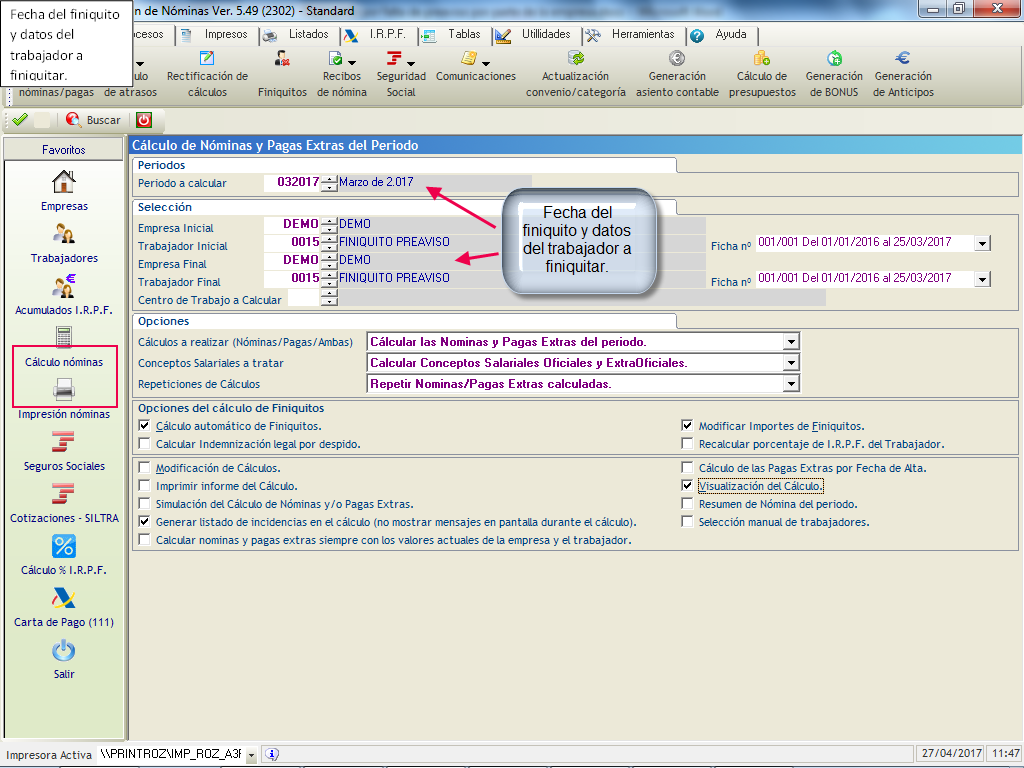Click the Periodo a calcular input field
This screenshot has height=768, width=1024.
pos(292,183)
